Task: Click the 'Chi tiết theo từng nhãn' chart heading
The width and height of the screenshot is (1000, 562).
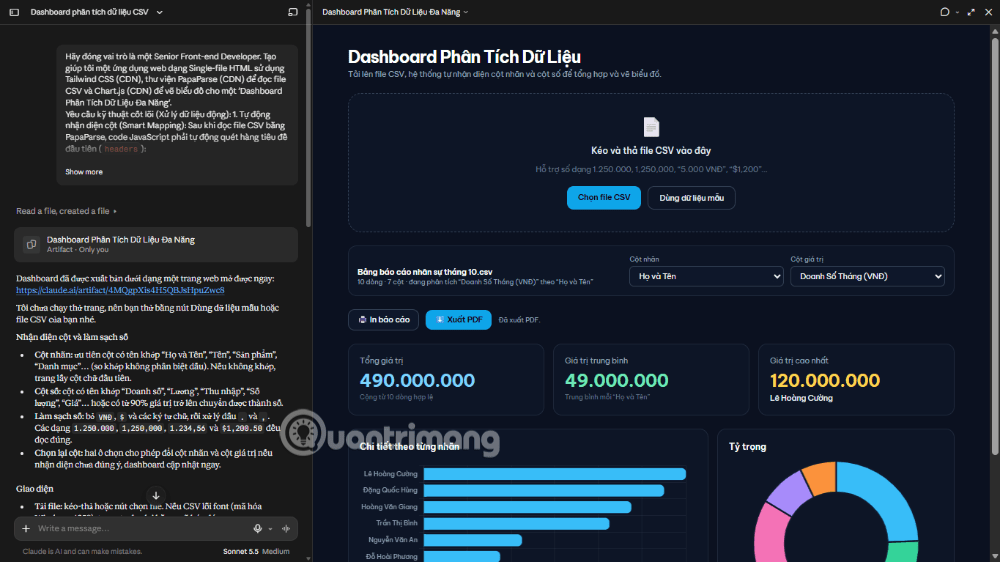Action: coord(409,447)
